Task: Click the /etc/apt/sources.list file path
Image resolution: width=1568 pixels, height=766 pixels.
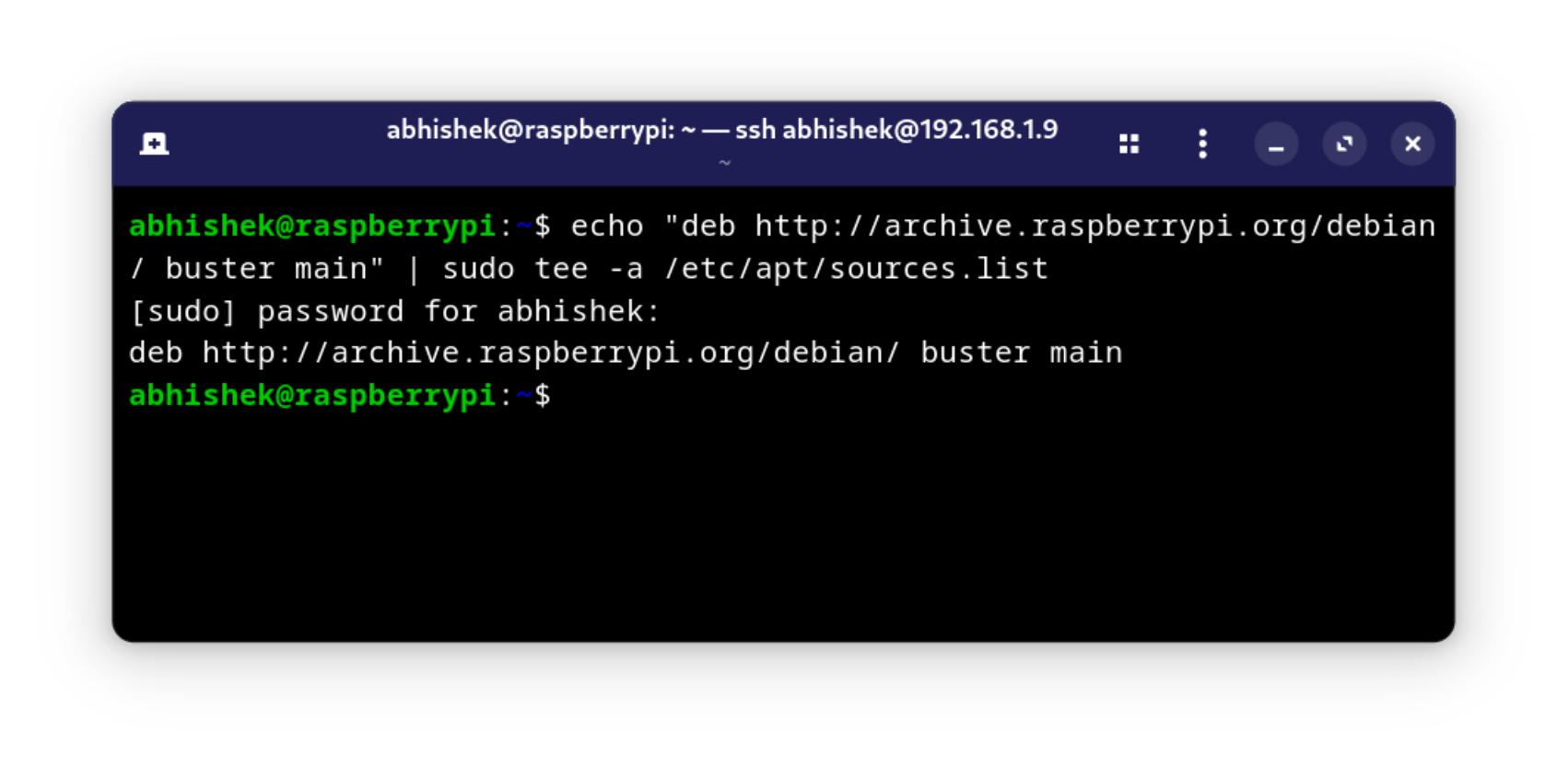Action: (856, 269)
